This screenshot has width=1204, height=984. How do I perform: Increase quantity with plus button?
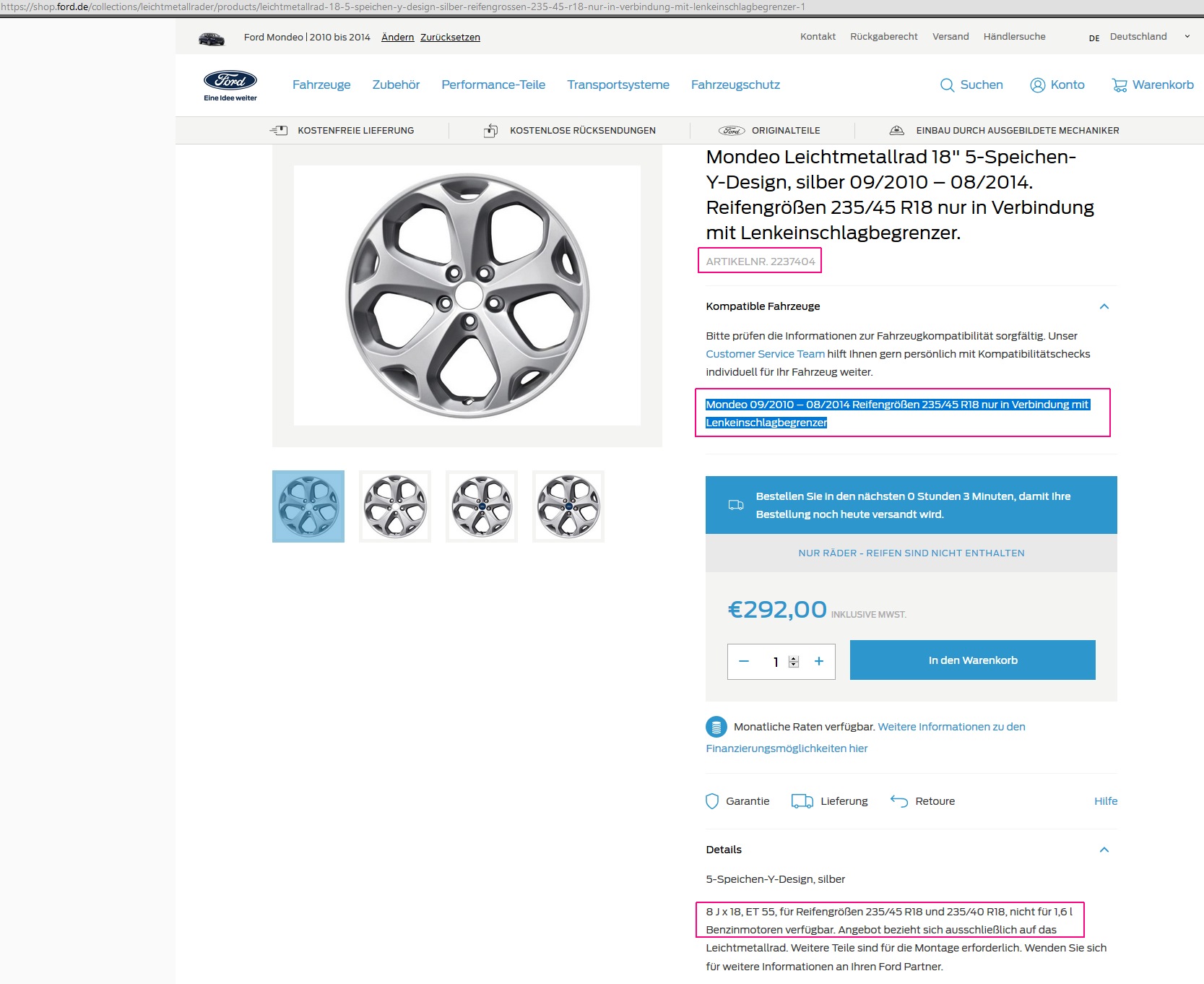(x=819, y=661)
